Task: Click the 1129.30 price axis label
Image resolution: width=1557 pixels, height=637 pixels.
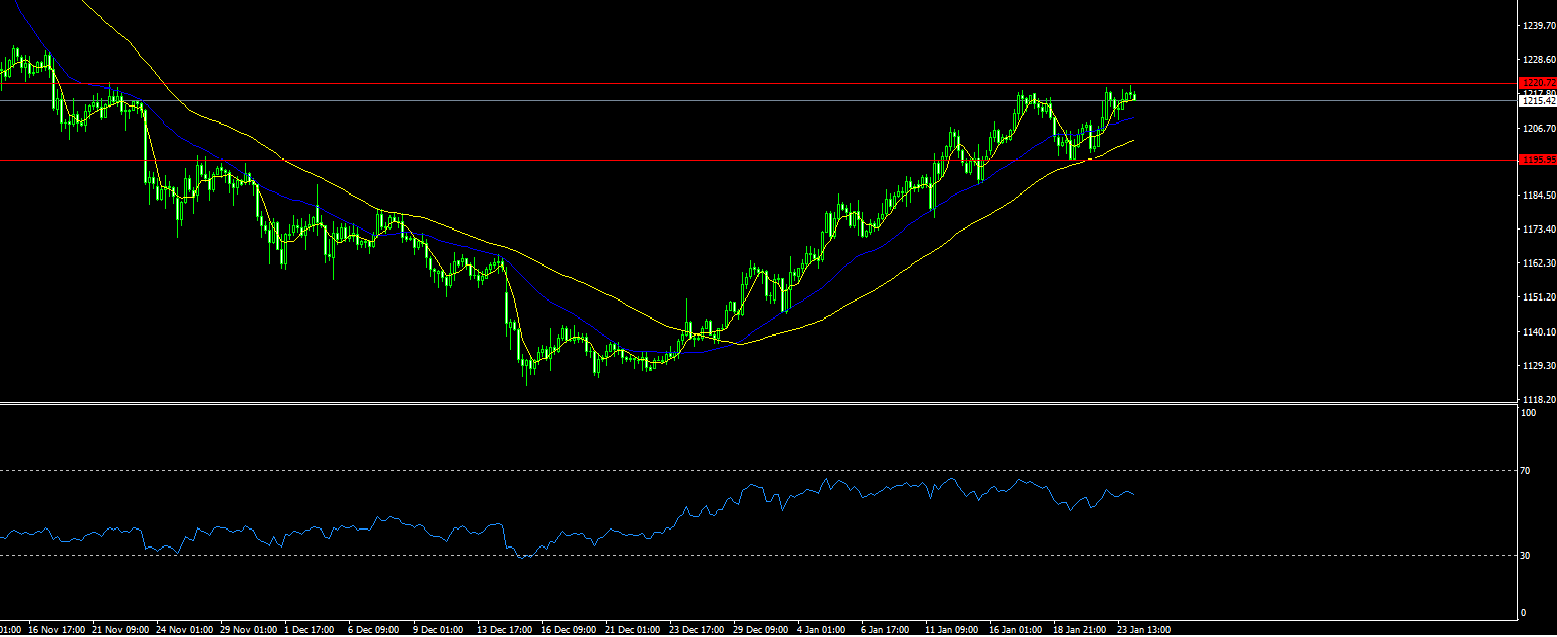Action: (x=1537, y=366)
